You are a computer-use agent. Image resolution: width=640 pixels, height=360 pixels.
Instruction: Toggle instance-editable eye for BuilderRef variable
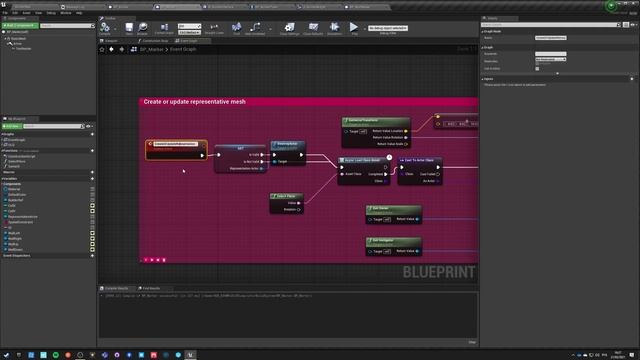click(92, 200)
